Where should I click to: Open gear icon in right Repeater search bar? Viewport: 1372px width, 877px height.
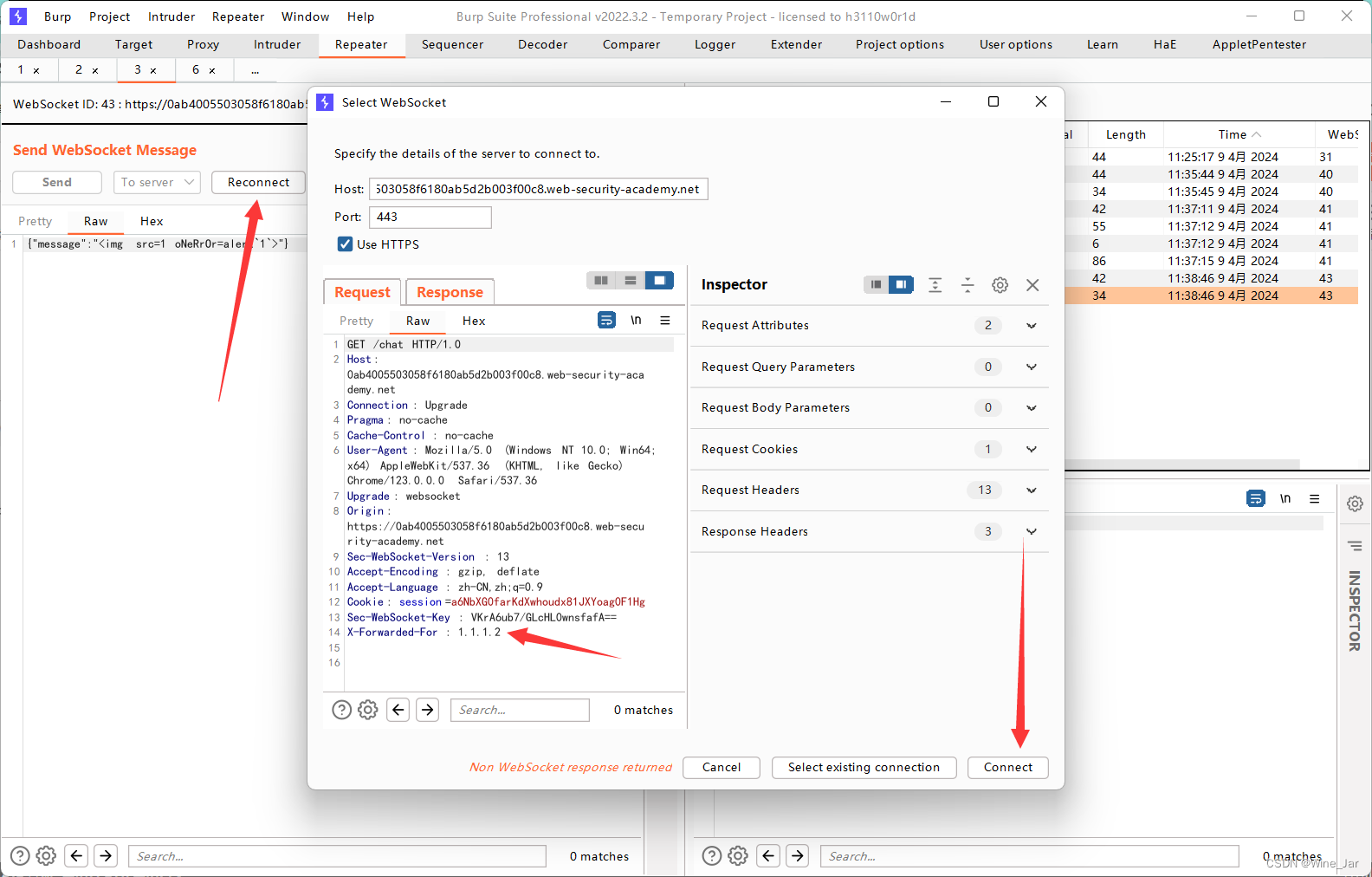pos(738,856)
